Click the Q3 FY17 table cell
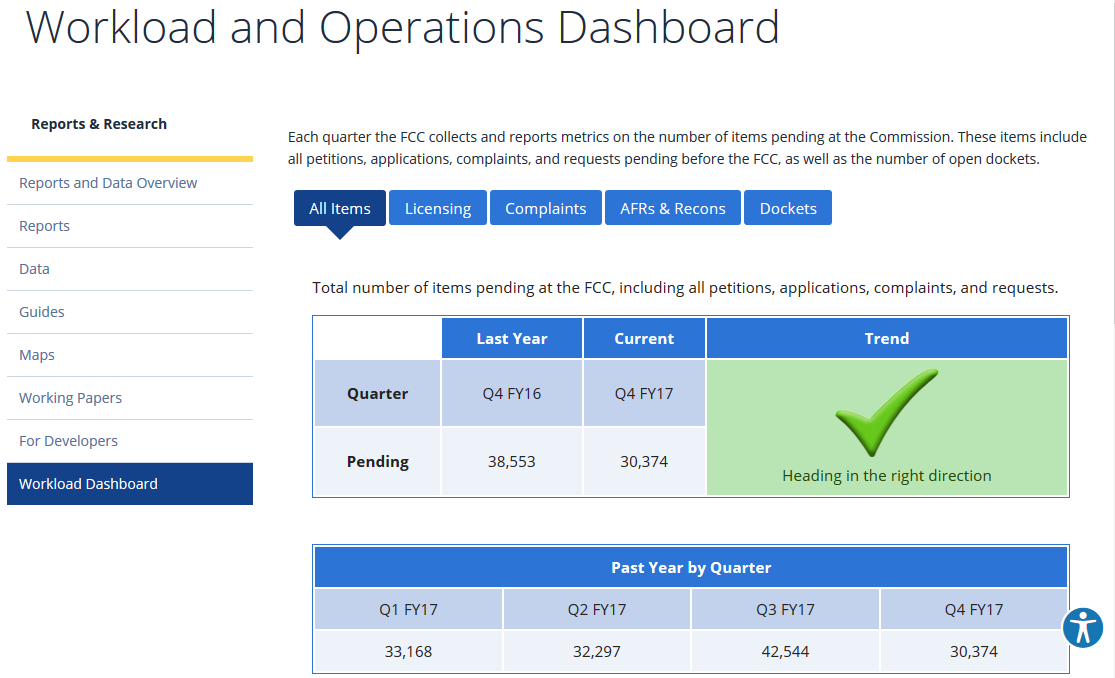This screenshot has width=1115, height=678. (x=784, y=609)
